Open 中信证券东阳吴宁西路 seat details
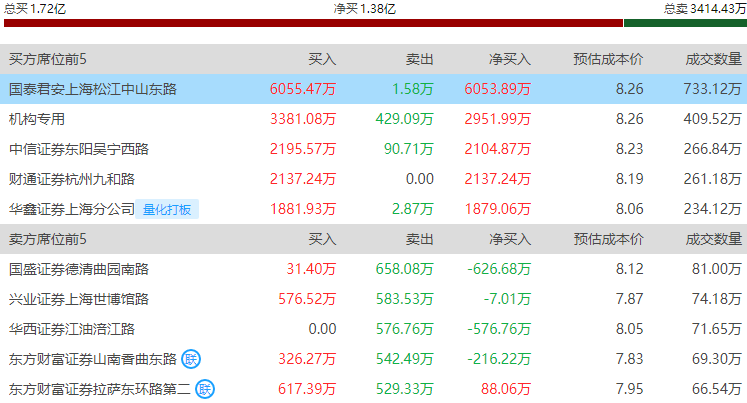 (x=79, y=149)
